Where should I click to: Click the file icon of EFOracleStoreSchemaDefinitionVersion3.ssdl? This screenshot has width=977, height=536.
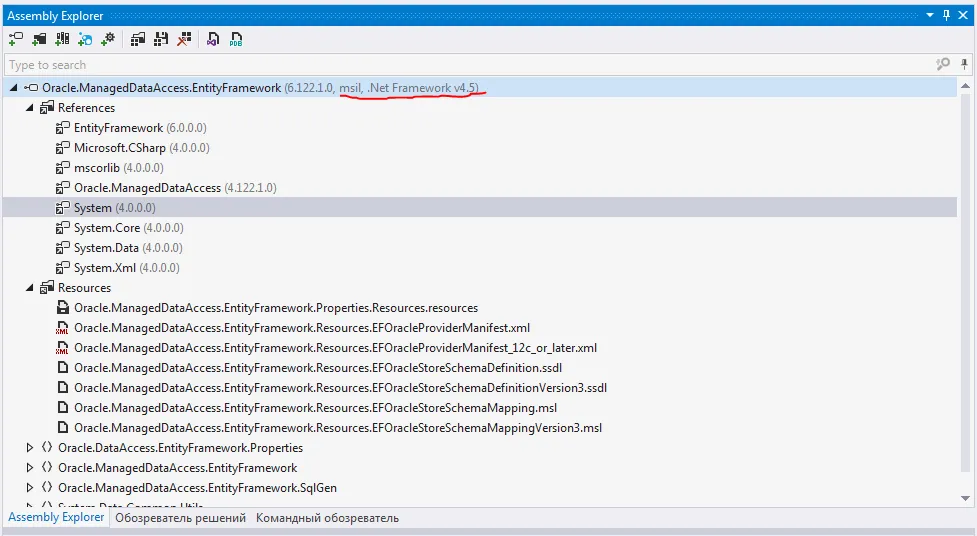(x=62, y=388)
